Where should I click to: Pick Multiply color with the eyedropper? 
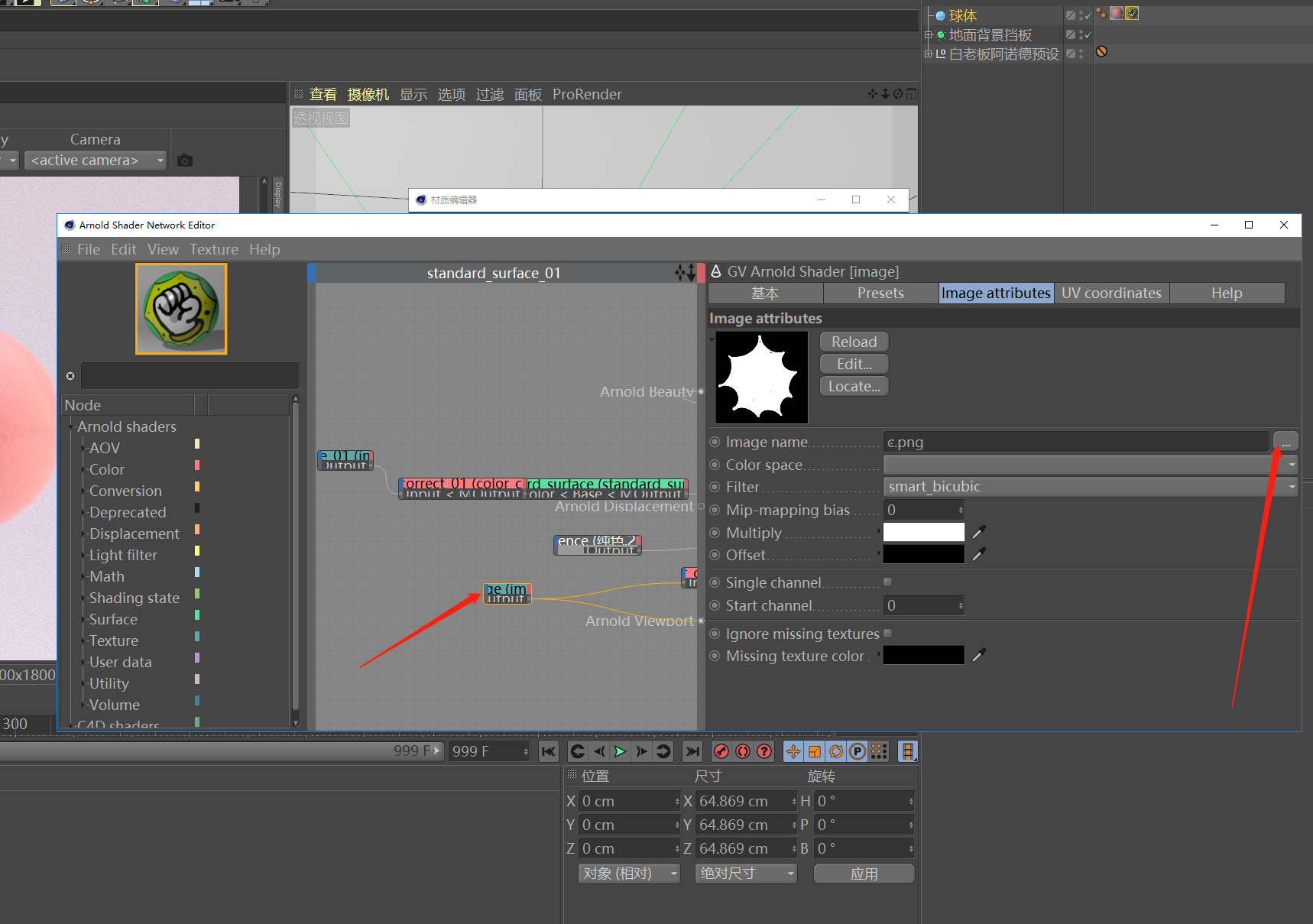[x=979, y=532]
